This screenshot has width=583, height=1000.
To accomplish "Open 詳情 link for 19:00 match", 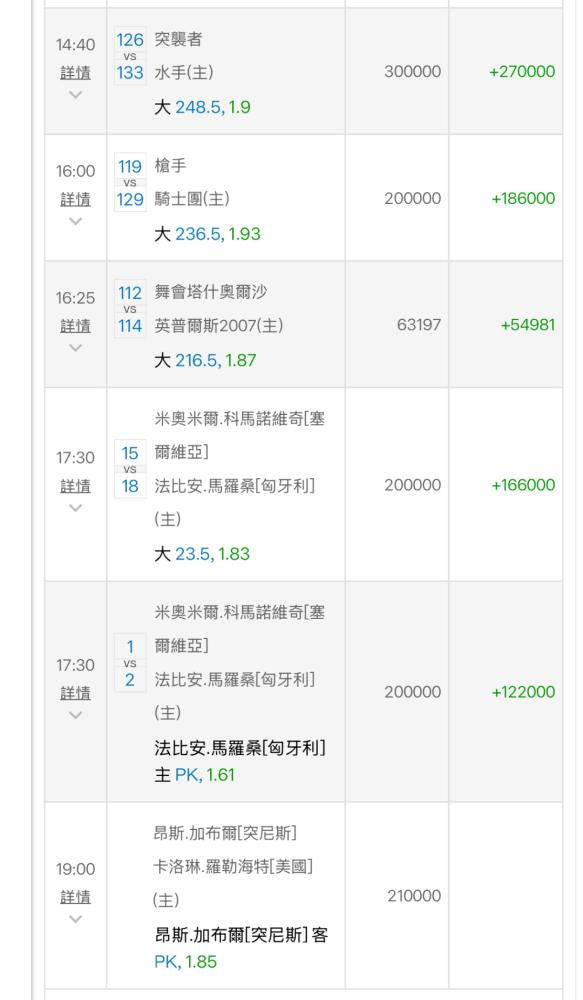I will (75, 897).
